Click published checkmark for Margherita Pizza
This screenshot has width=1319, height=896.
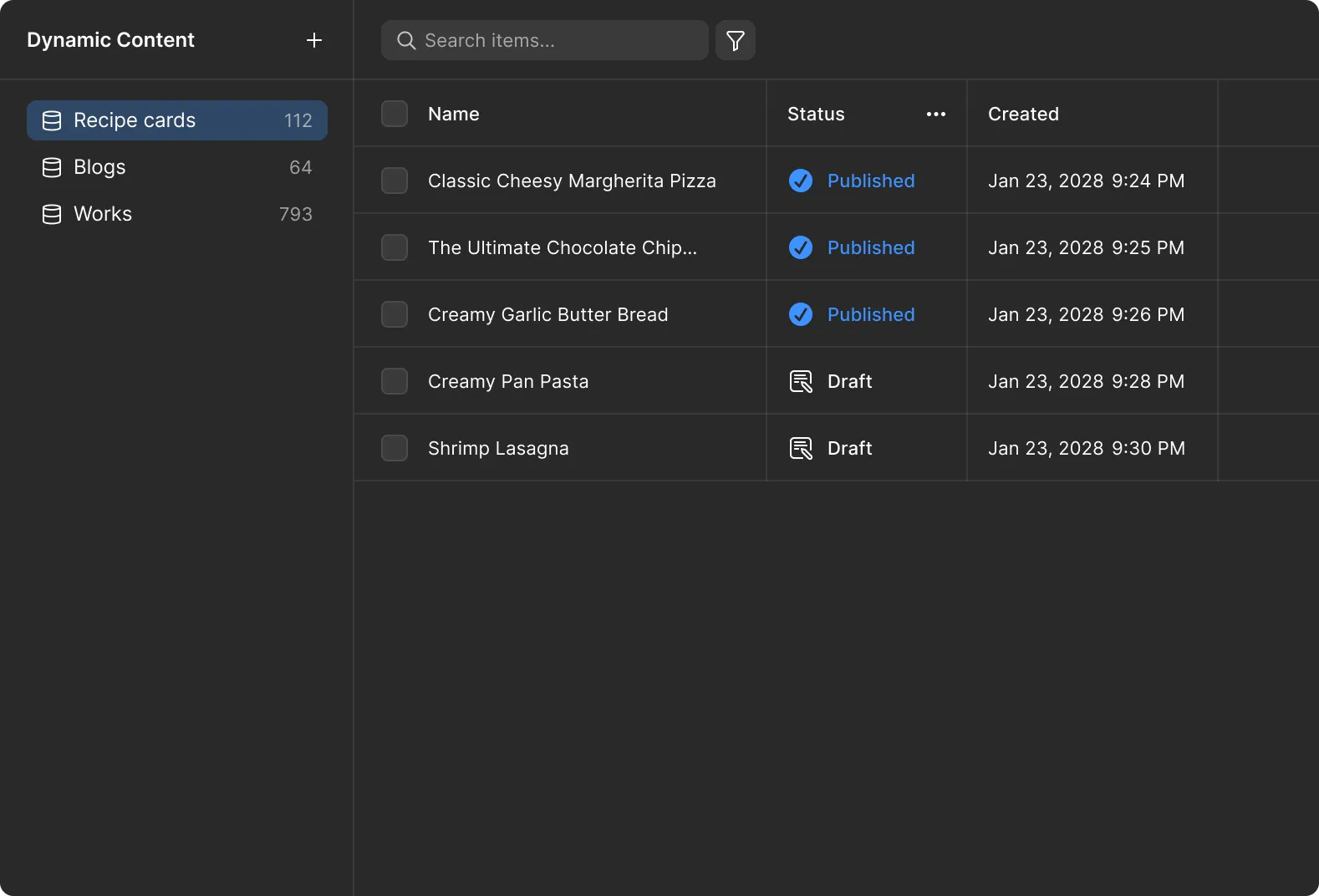[801, 181]
